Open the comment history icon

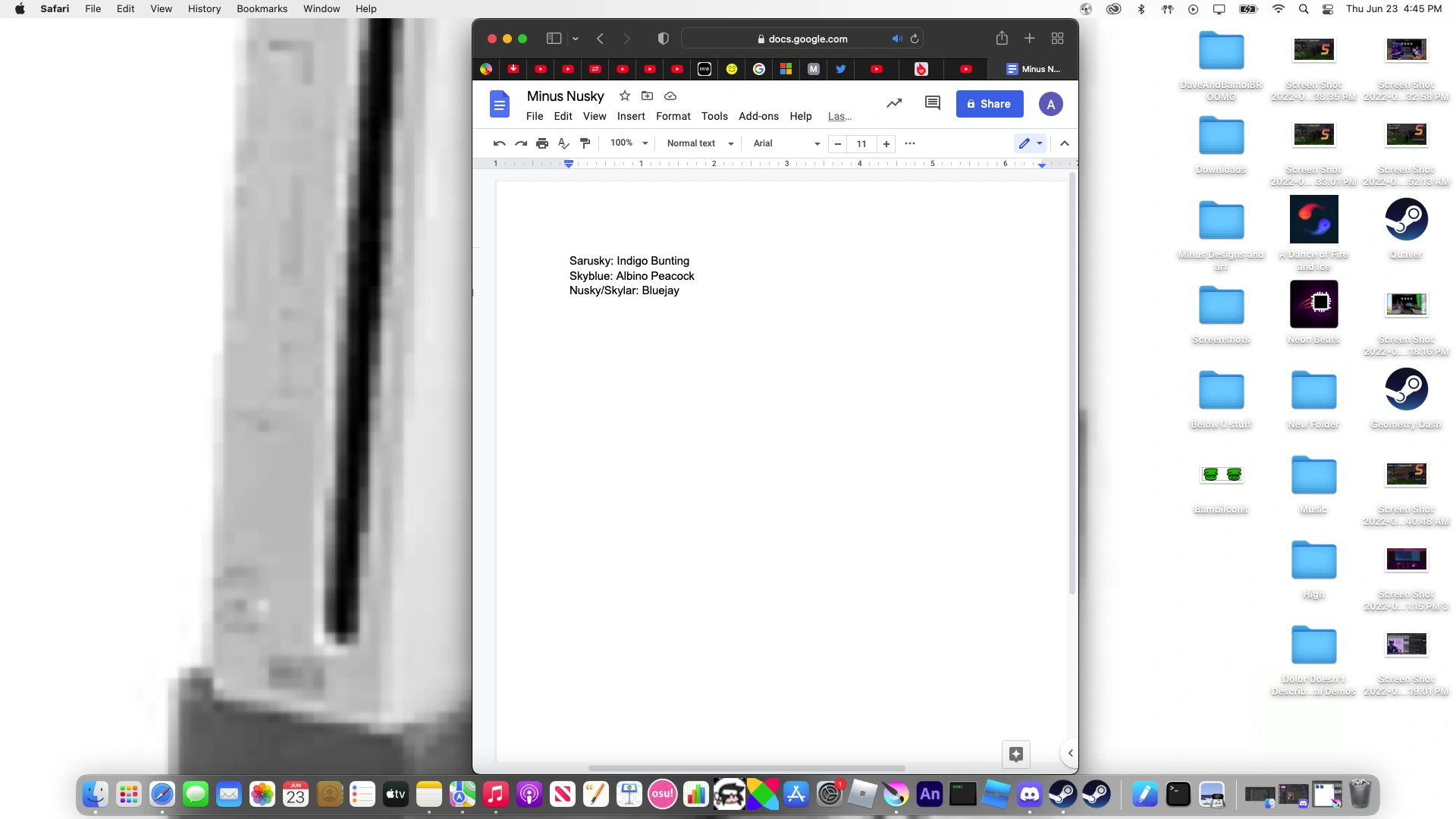click(x=932, y=103)
